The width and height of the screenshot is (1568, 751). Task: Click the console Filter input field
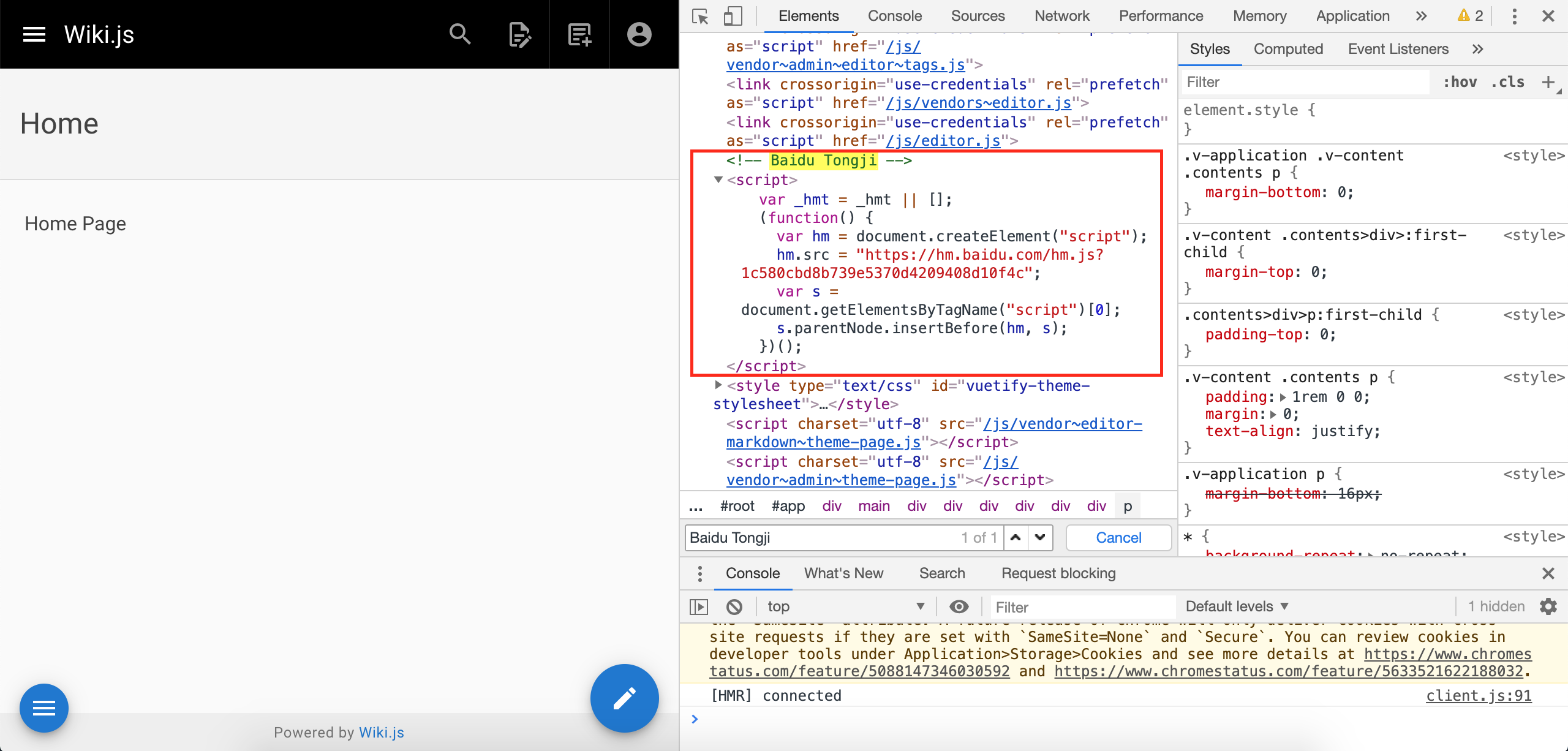1083,607
